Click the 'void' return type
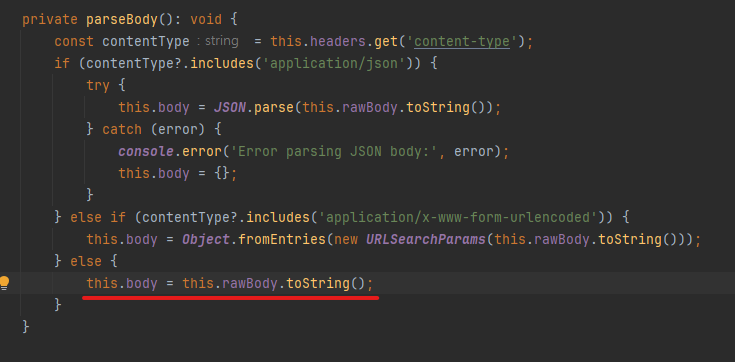This screenshot has width=735, height=362. coord(206,20)
